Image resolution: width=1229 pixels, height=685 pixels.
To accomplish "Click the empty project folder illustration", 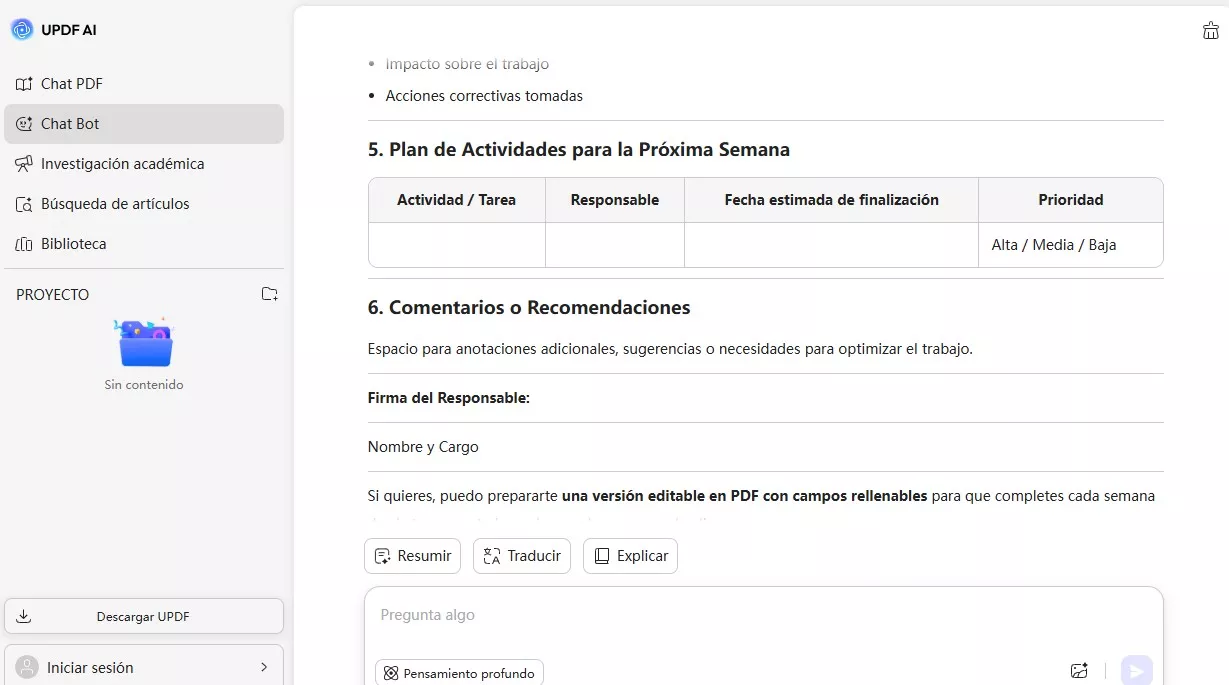I will tap(145, 344).
